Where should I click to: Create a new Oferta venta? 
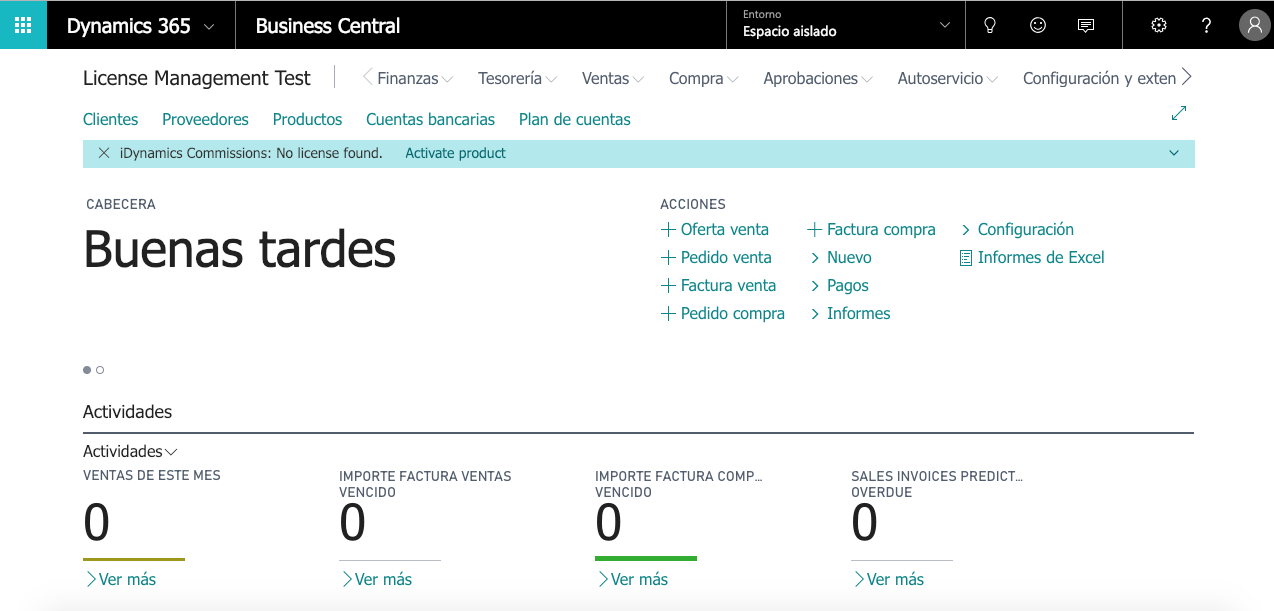click(715, 229)
